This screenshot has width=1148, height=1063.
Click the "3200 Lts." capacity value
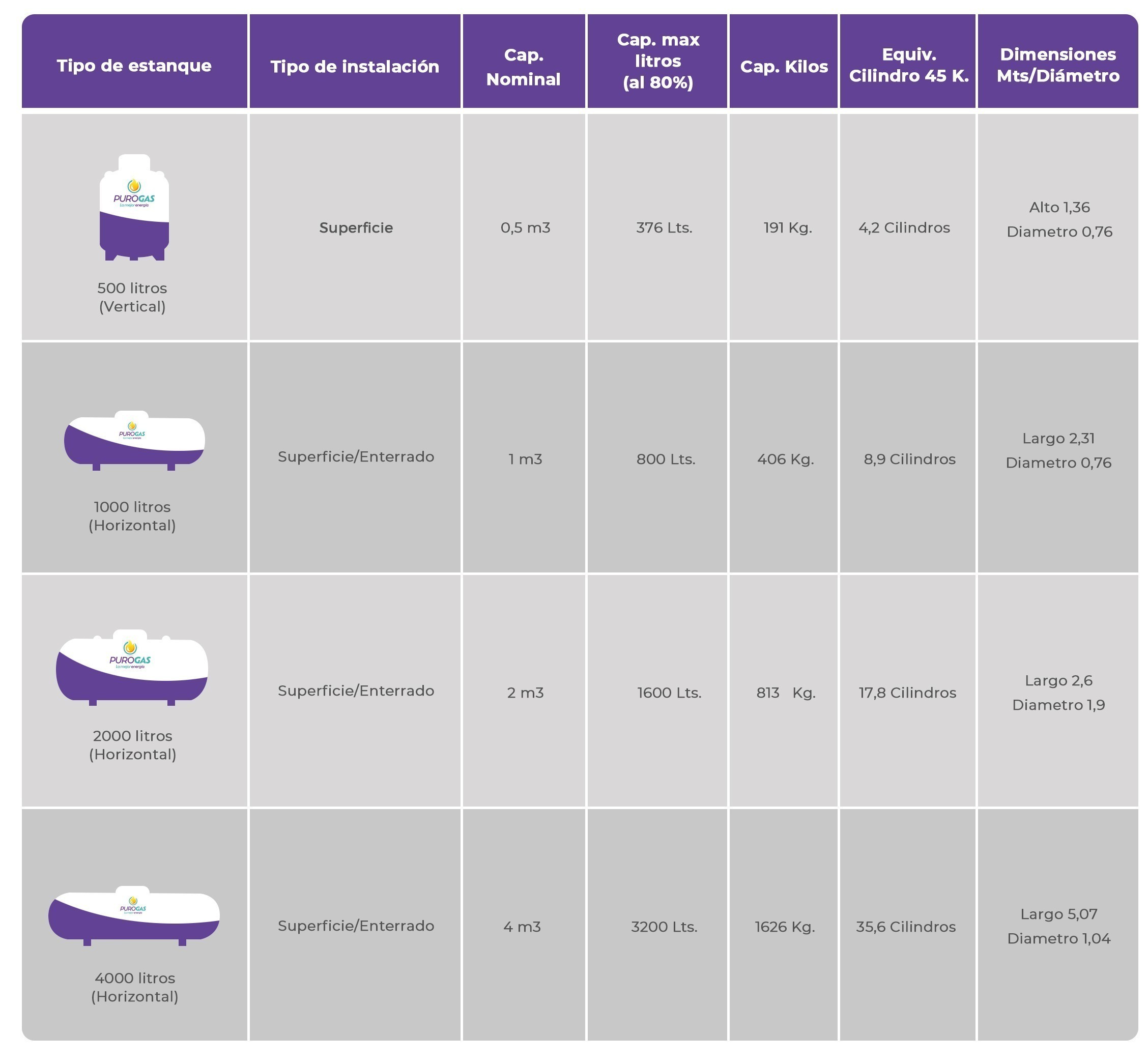pos(664,927)
